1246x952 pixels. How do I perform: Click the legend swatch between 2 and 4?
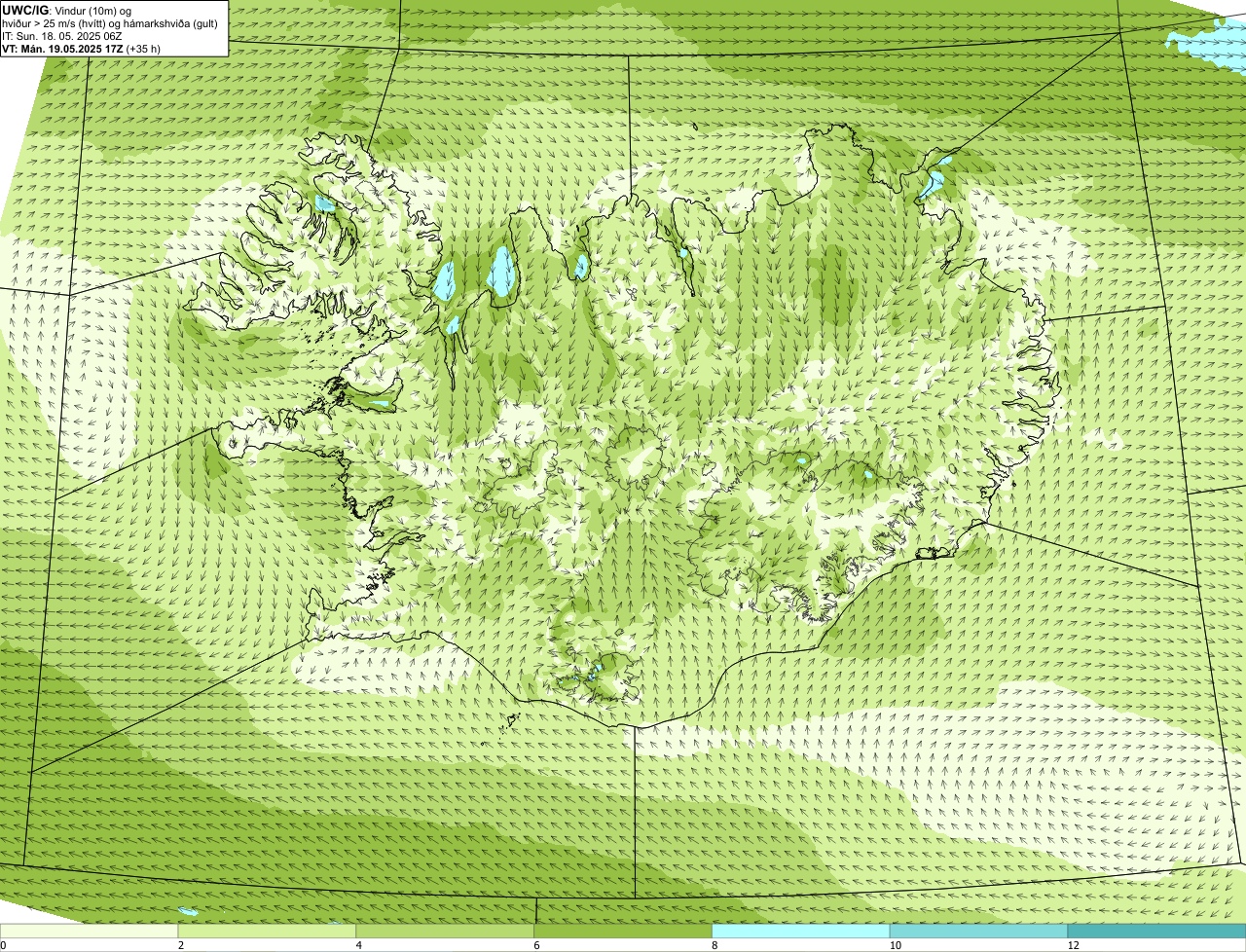pos(268,931)
